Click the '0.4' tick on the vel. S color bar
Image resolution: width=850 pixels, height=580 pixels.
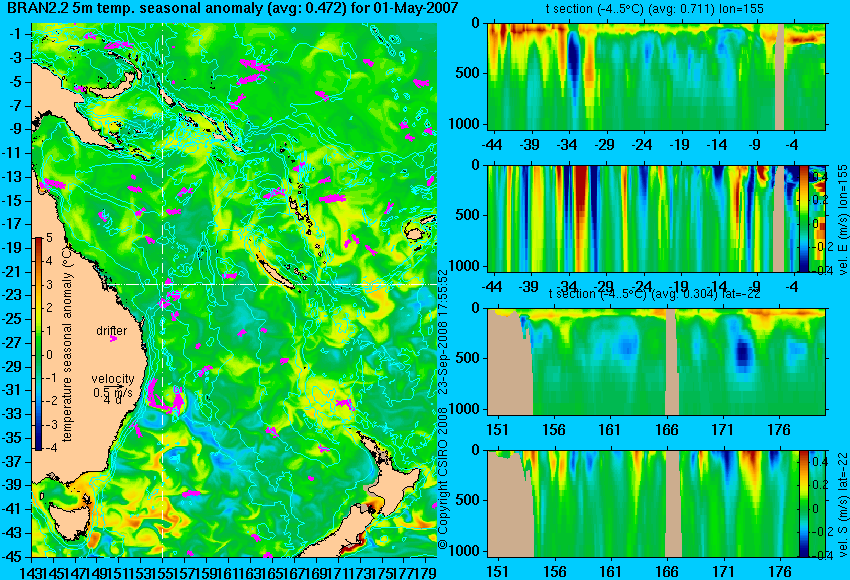(x=820, y=461)
